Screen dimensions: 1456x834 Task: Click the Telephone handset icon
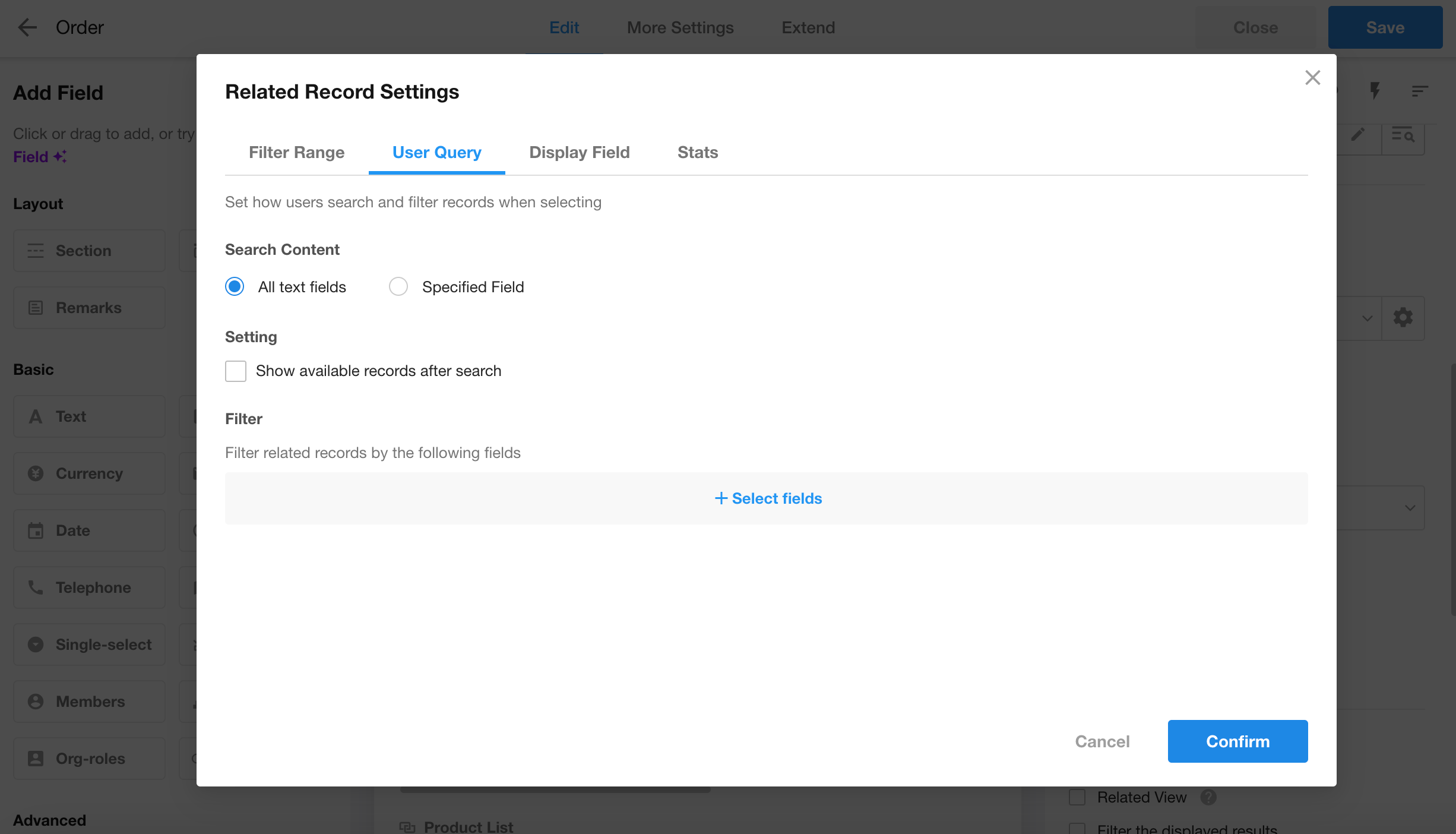36,587
